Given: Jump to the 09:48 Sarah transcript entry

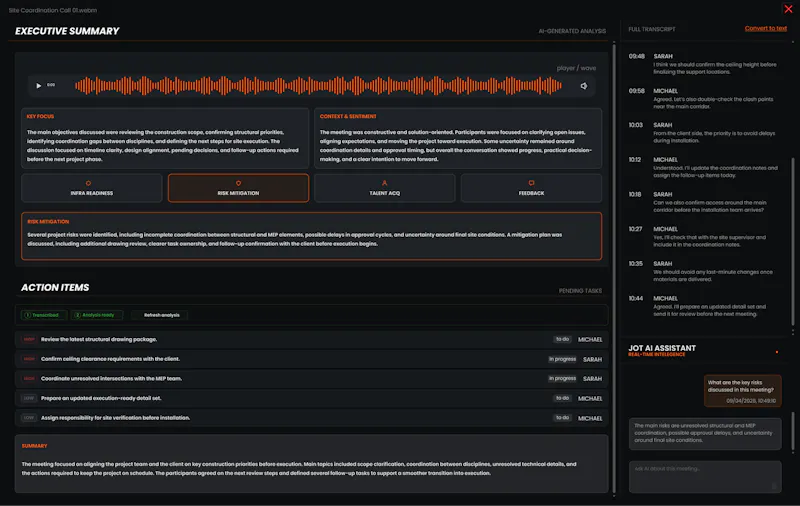Looking at the screenshot, I should (x=704, y=64).
